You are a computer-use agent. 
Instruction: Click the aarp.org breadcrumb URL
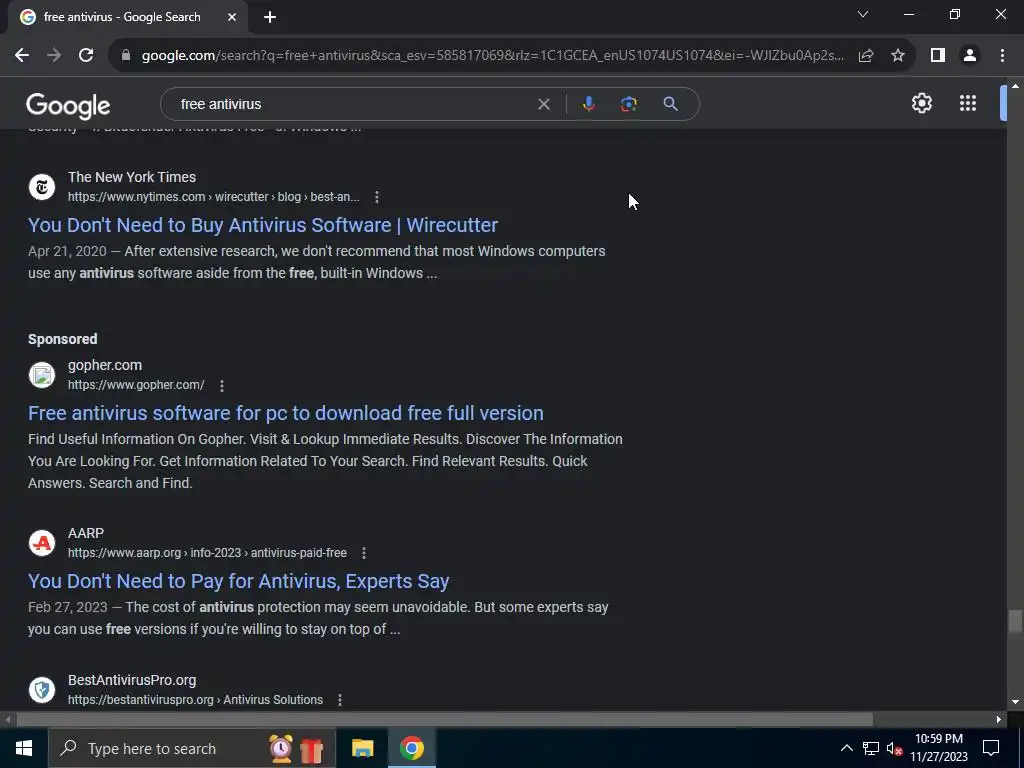[x=207, y=553]
